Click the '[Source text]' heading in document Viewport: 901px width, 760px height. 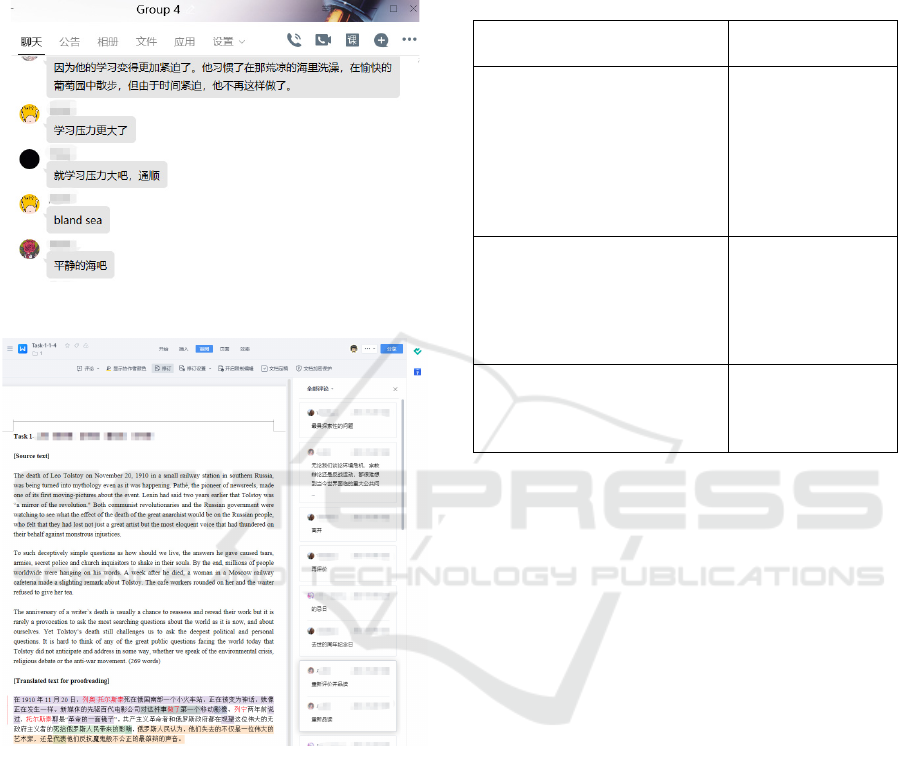[x=32, y=456]
